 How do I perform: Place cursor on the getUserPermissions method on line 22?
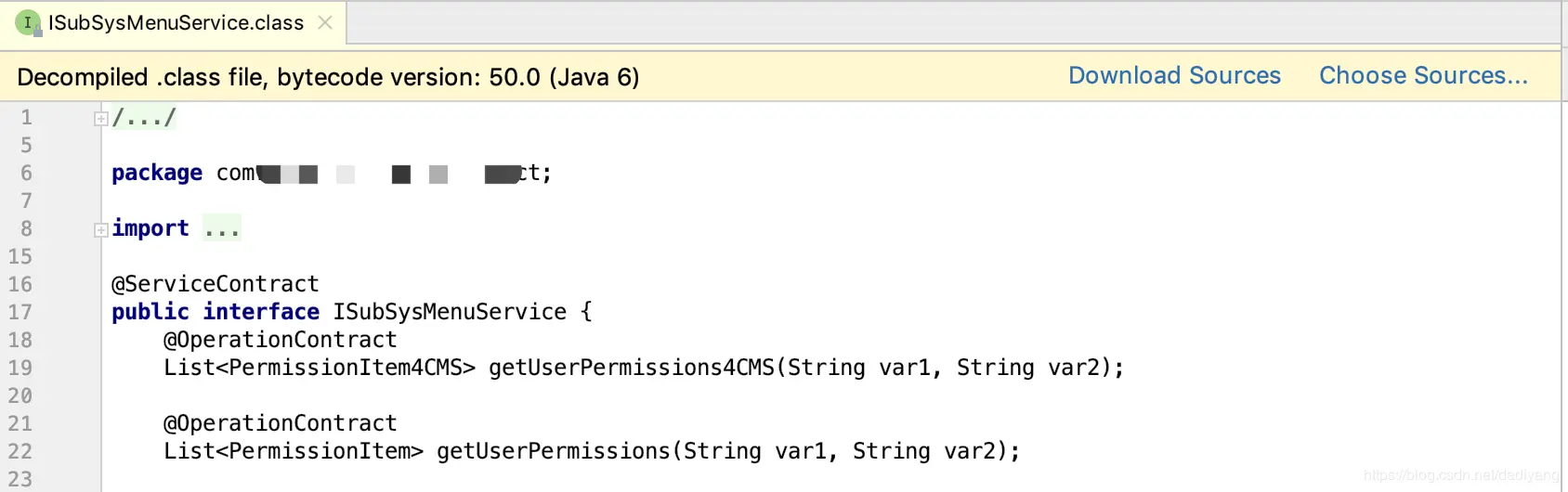554,451
